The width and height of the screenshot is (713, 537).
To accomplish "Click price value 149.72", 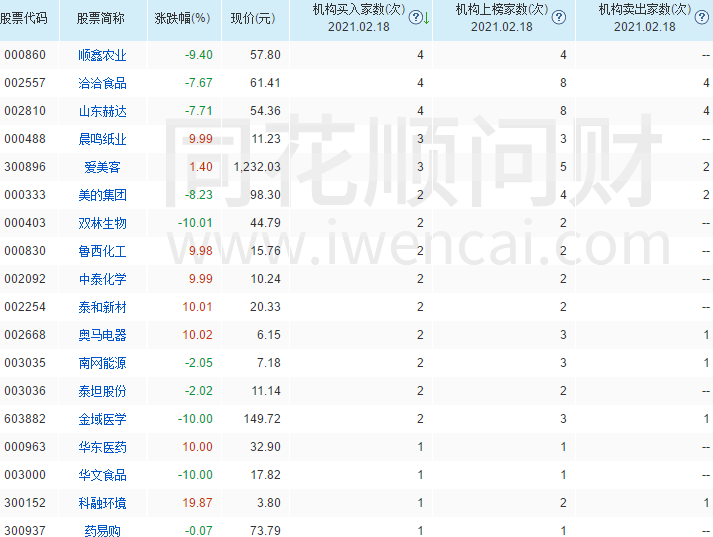I will [x=262, y=419].
